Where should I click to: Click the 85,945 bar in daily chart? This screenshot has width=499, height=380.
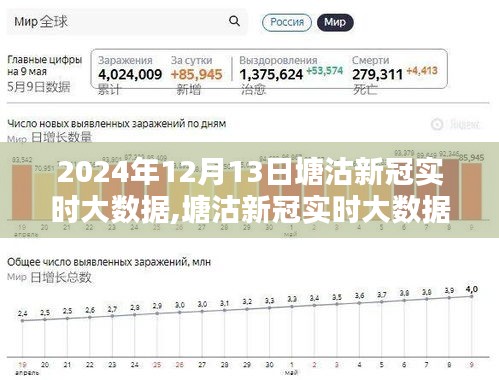(x=471, y=192)
